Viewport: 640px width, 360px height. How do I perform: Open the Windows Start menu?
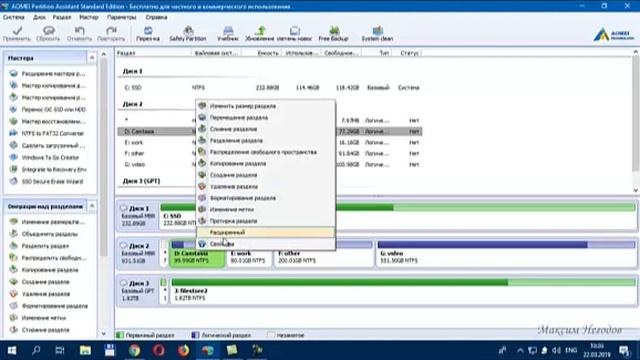11,350
